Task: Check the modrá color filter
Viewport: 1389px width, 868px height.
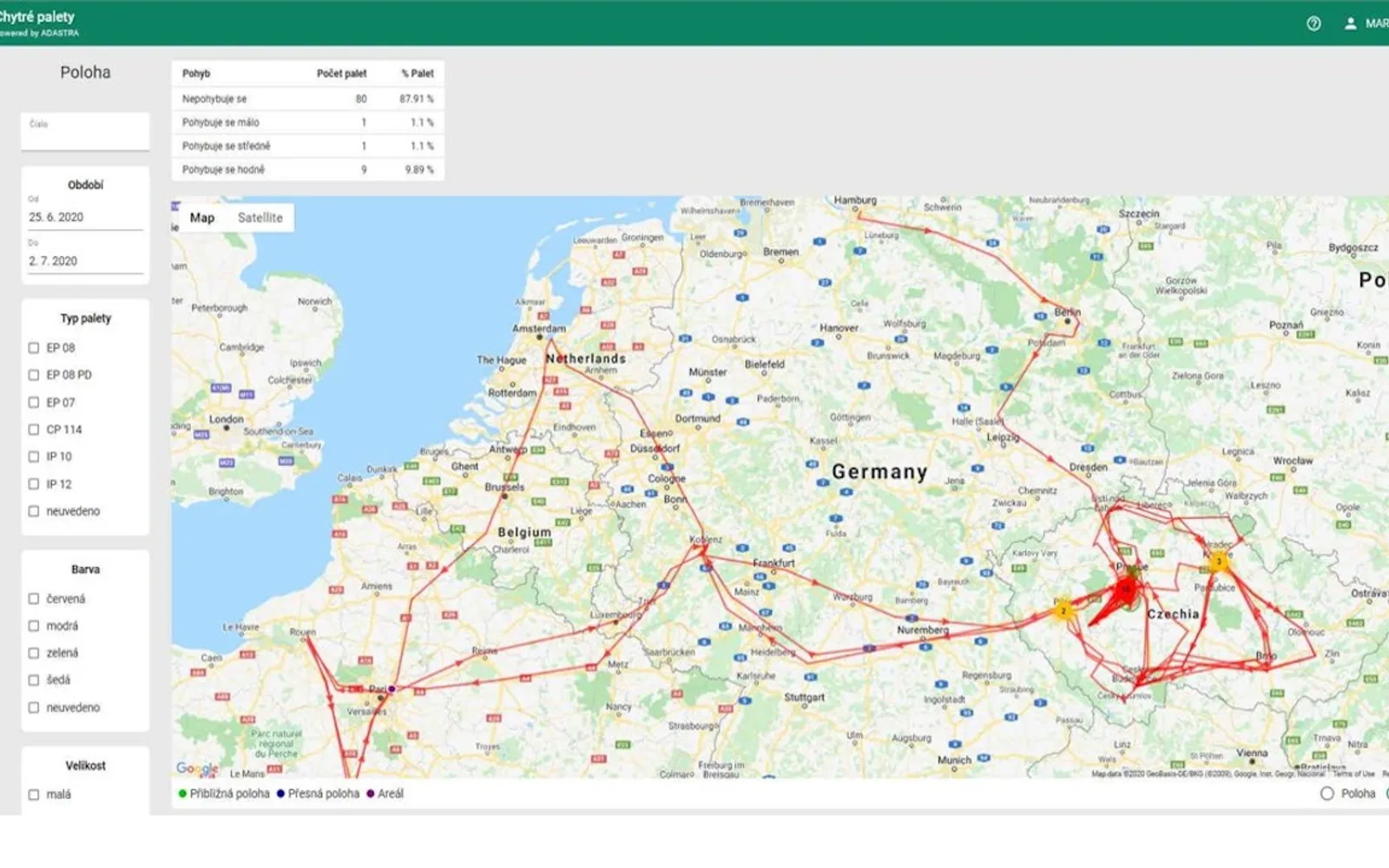Action: (34, 626)
